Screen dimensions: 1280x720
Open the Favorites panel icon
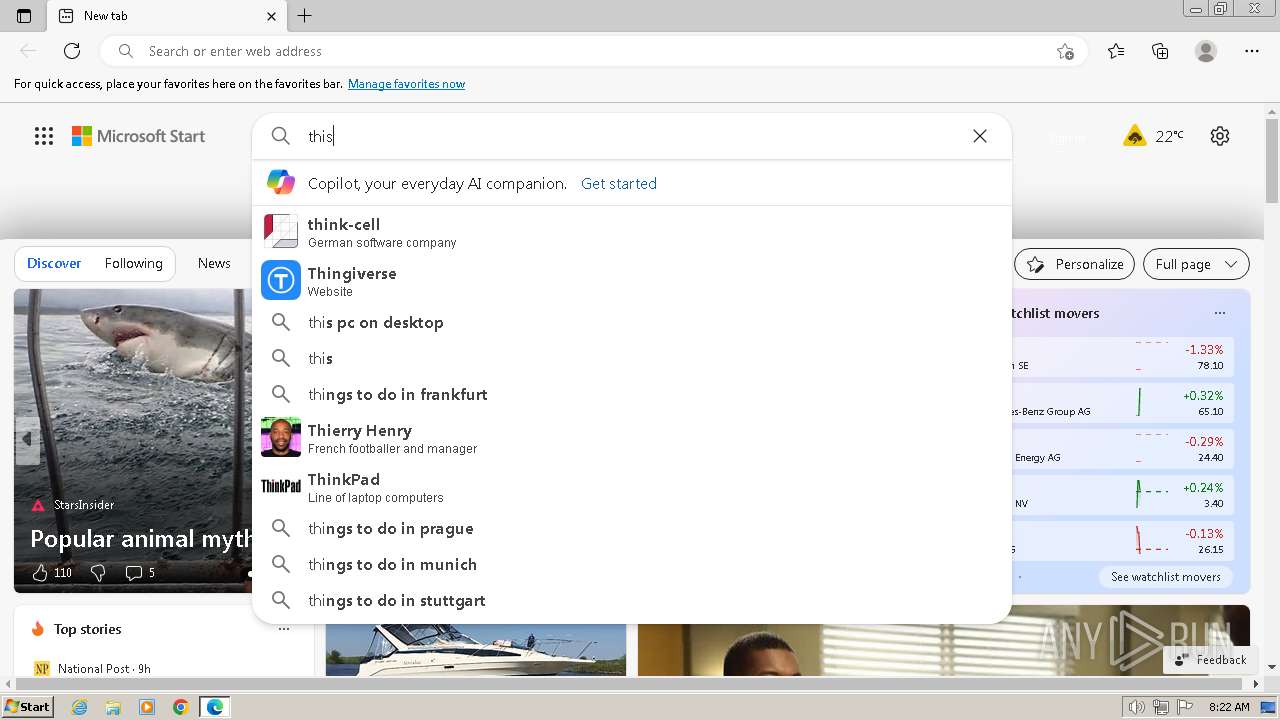pos(1116,51)
